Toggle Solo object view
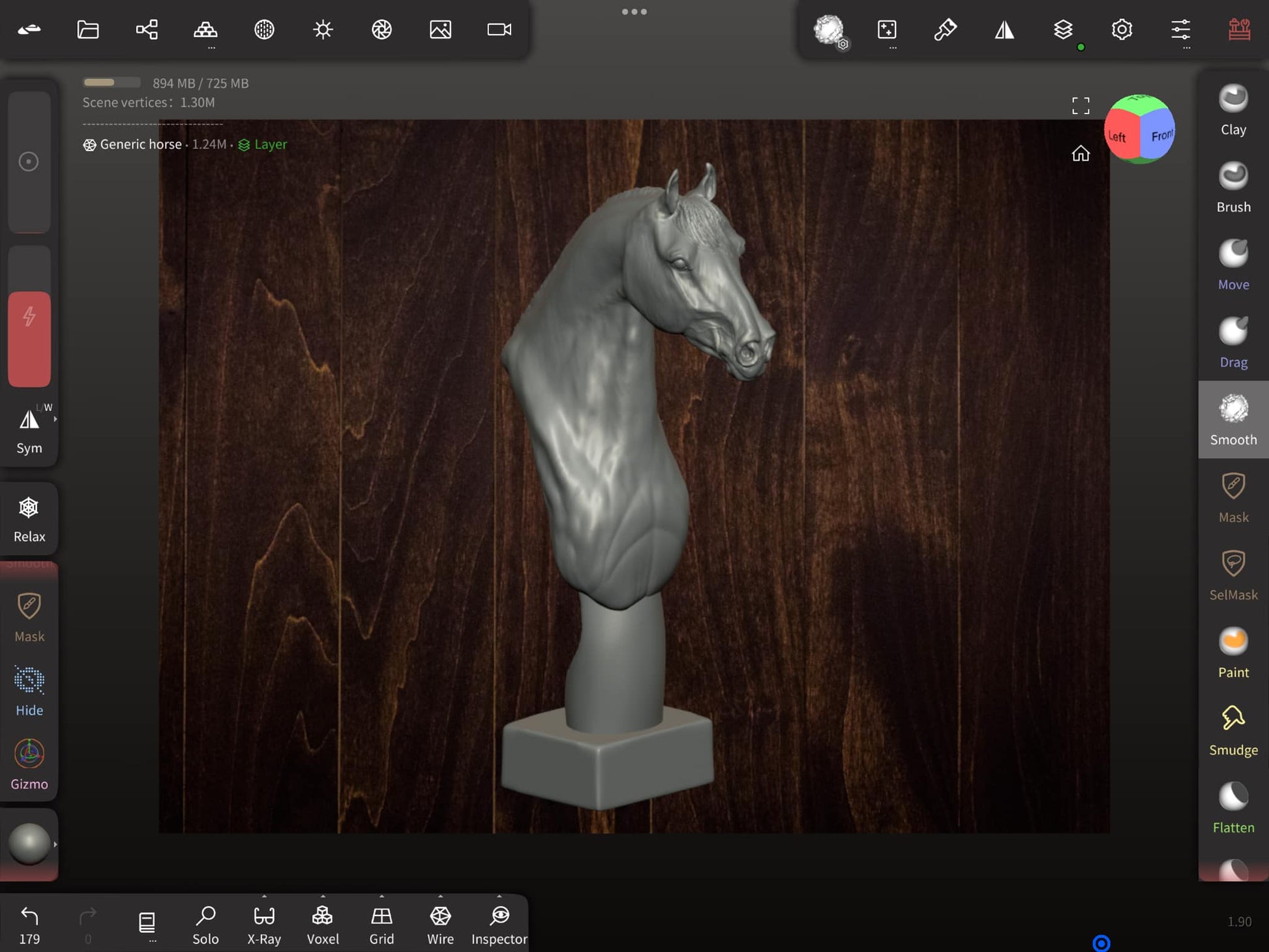Viewport: 1269px width, 952px height. (x=205, y=924)
